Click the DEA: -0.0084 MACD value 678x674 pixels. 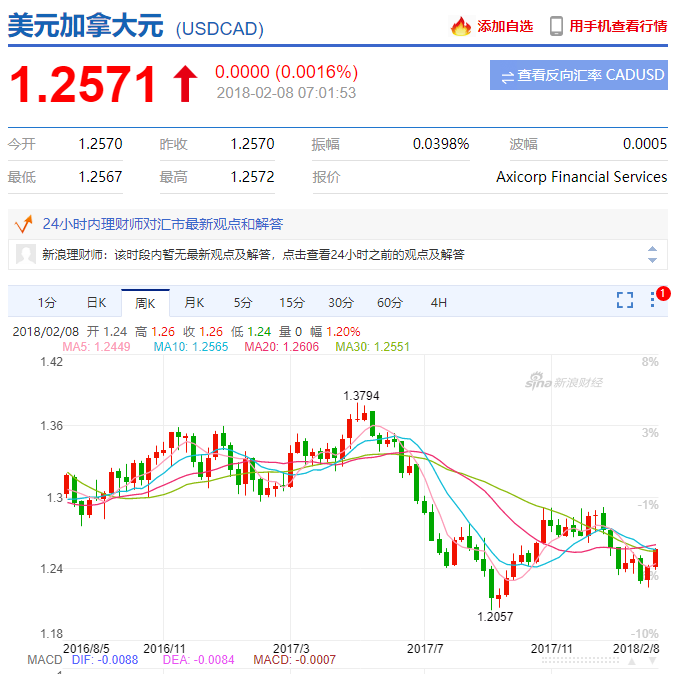pyautogui.click(x=198, y=660)
